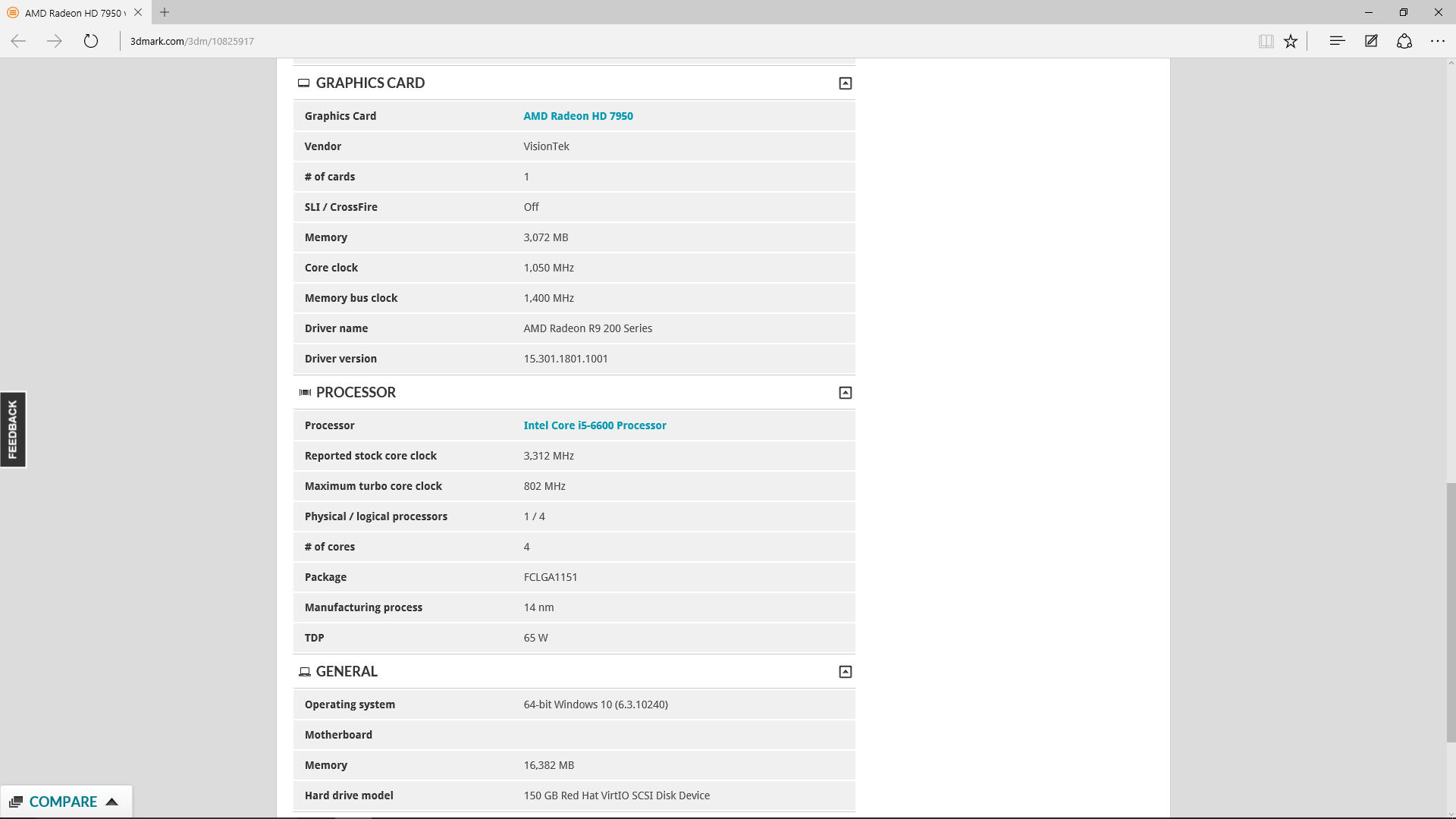
Task: Click the 16,382 MB memory value
Action: 548,765
